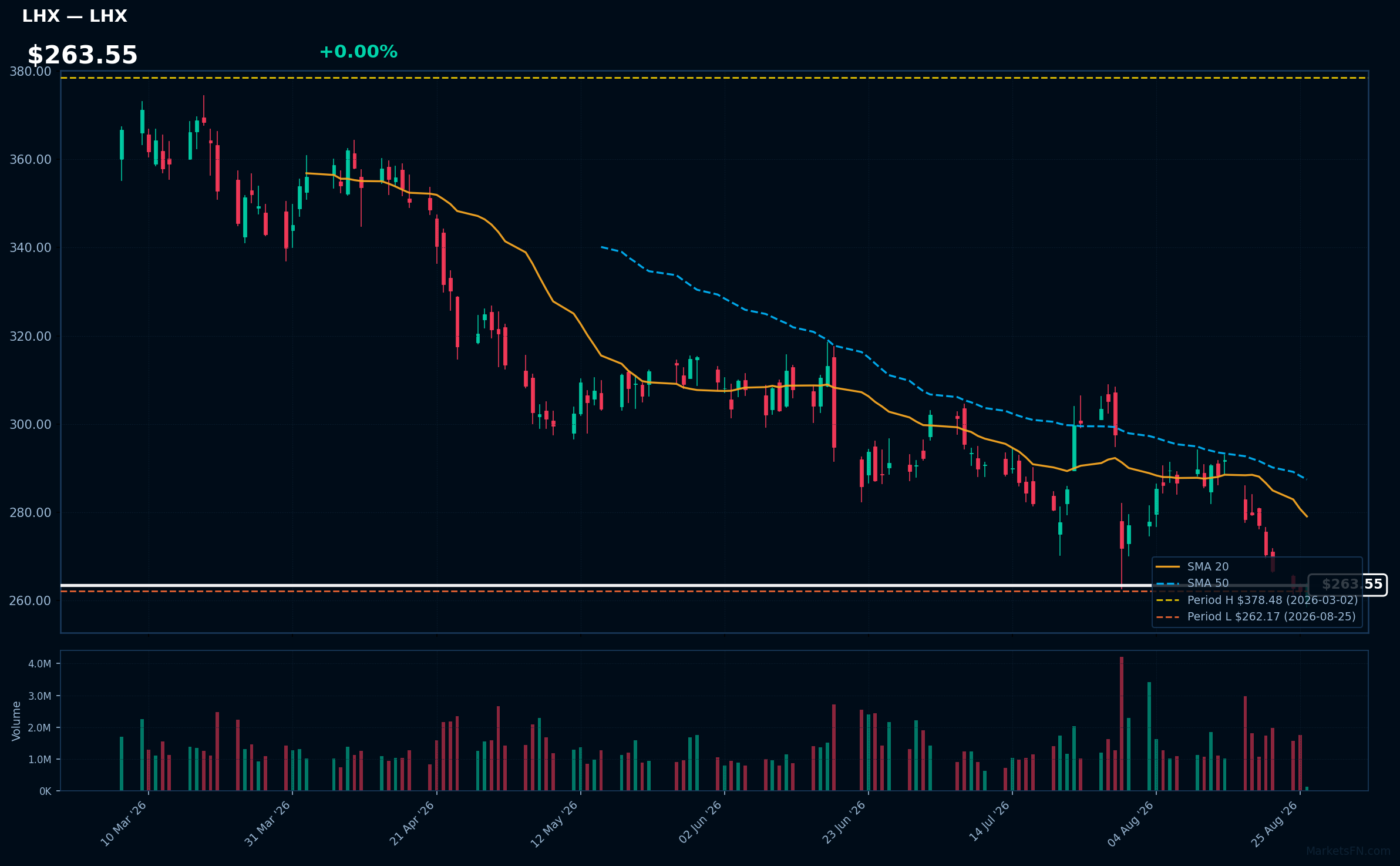Click the 360.00 price axis label

(31, 160)
